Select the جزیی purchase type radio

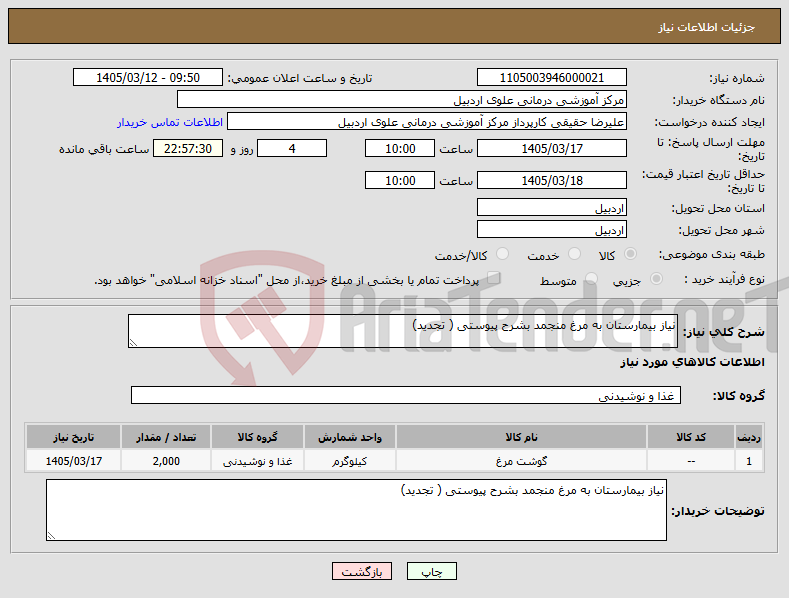(x=656, y=279)
